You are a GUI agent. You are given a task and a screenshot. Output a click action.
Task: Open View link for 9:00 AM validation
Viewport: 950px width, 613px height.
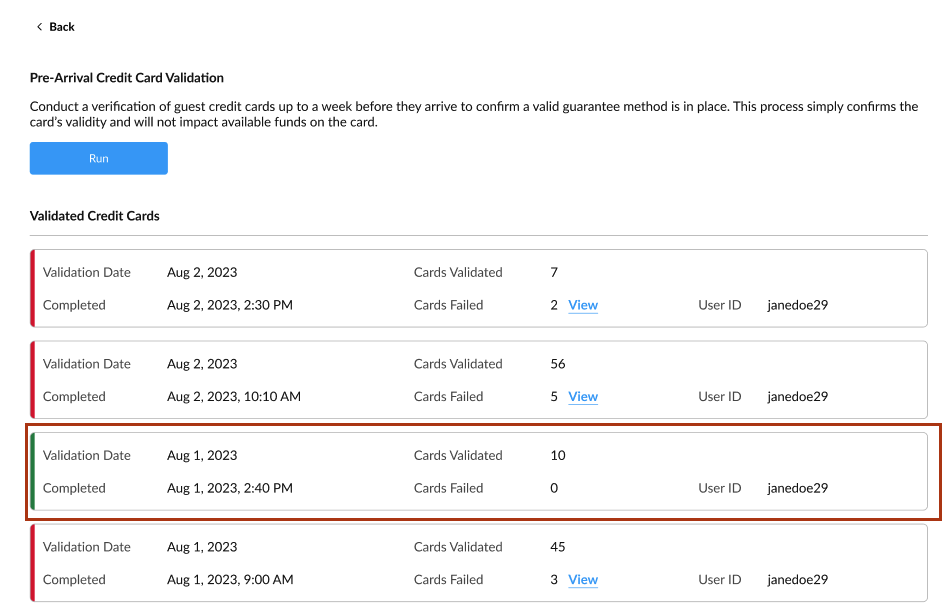coord(583,580)
